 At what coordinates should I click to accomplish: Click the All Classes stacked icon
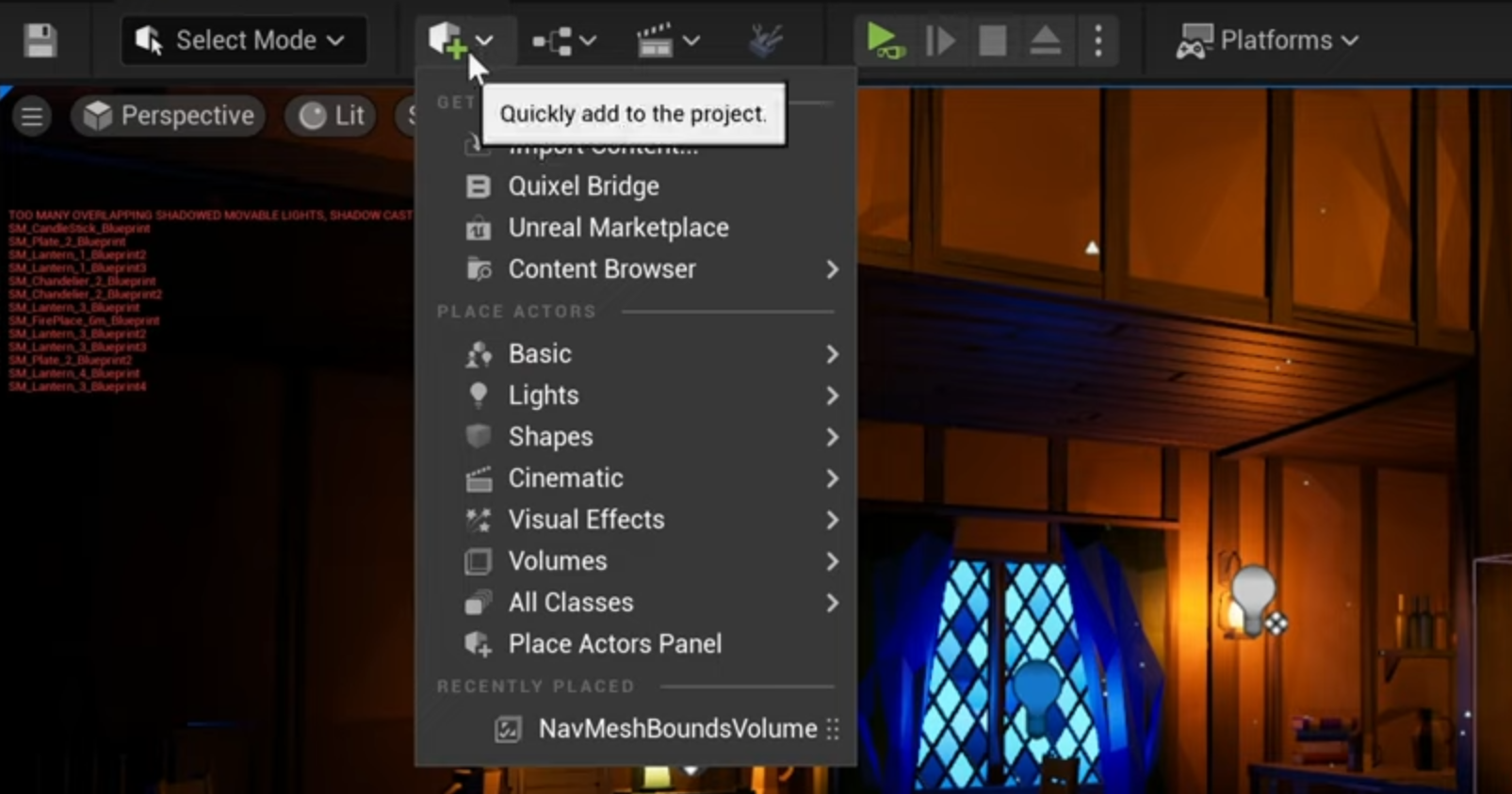point(479,603)
